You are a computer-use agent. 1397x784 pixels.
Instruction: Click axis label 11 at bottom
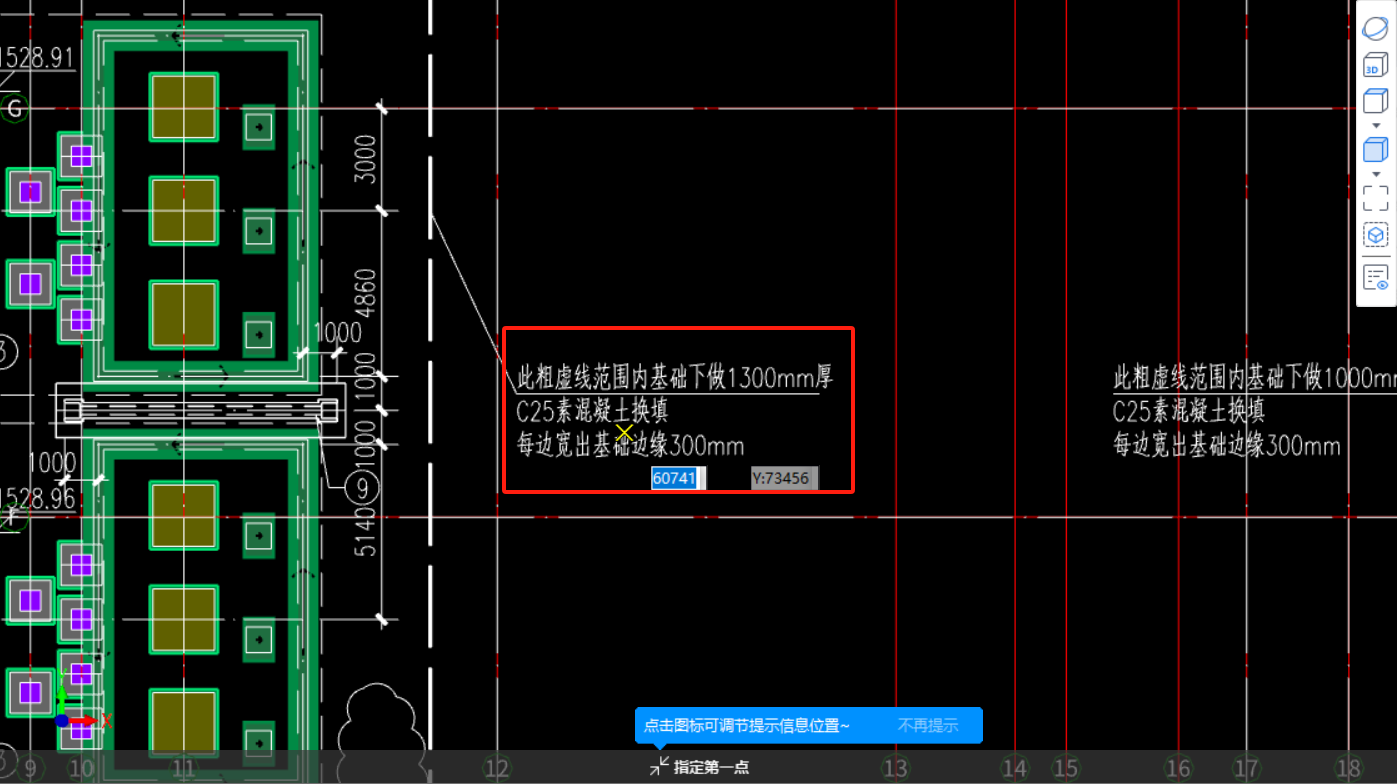pos(183,768)
